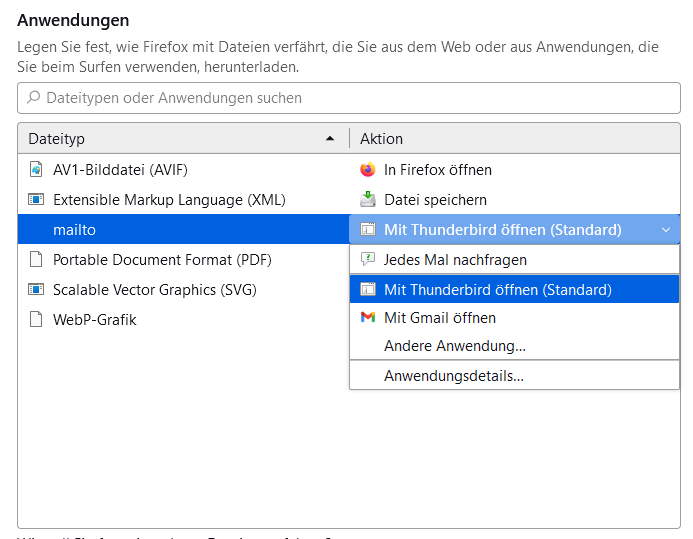Select 'Jedes Mal nachfragen' option
This screenshot has height=539, width=693.
pyautogui.click(x=455, y=260)
